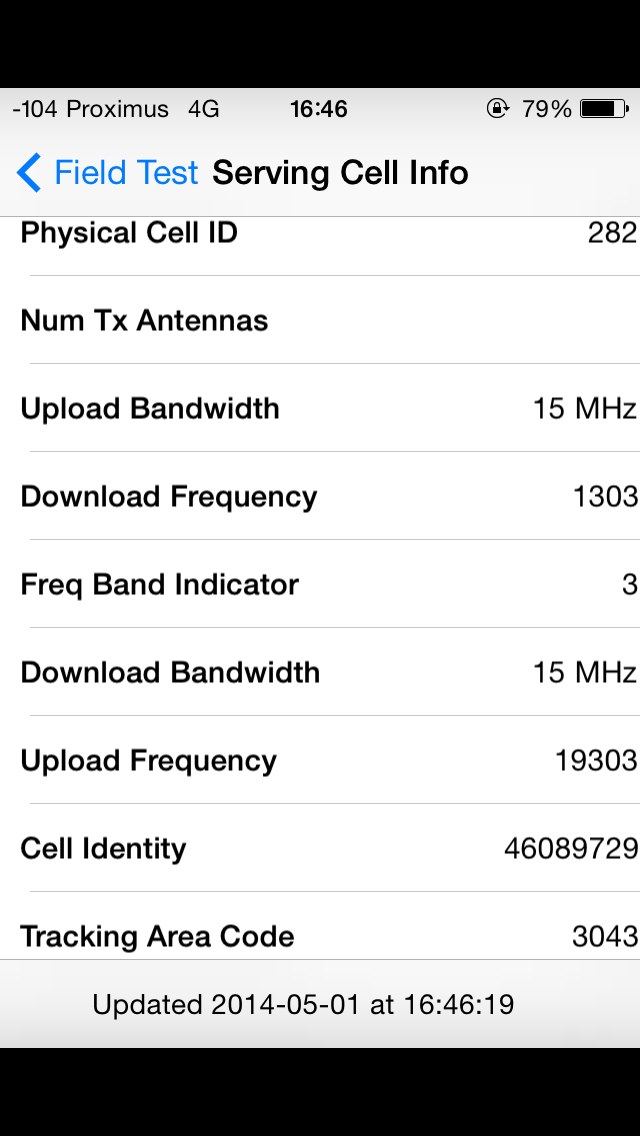Tap the 16:46 status bar clock
The image size is (640, 1136).
point(319,109)
